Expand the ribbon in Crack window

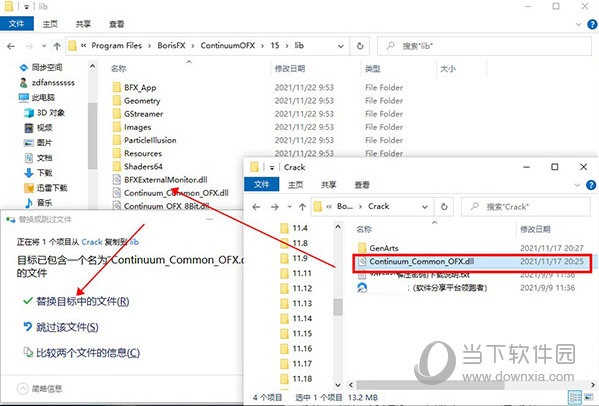(x=577, y=186)
